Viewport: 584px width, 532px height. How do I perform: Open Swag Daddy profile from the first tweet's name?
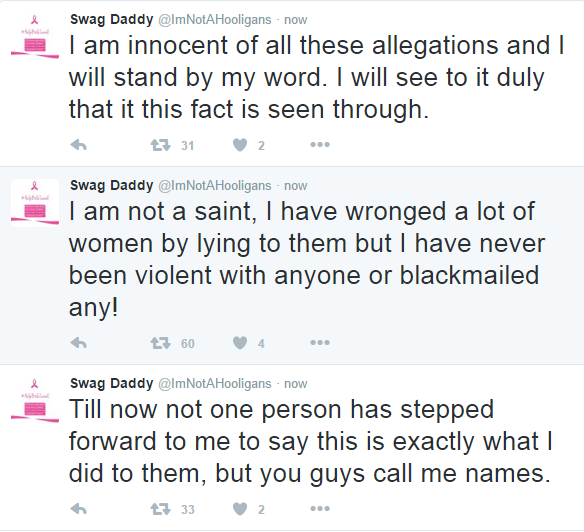click(112, 20)
